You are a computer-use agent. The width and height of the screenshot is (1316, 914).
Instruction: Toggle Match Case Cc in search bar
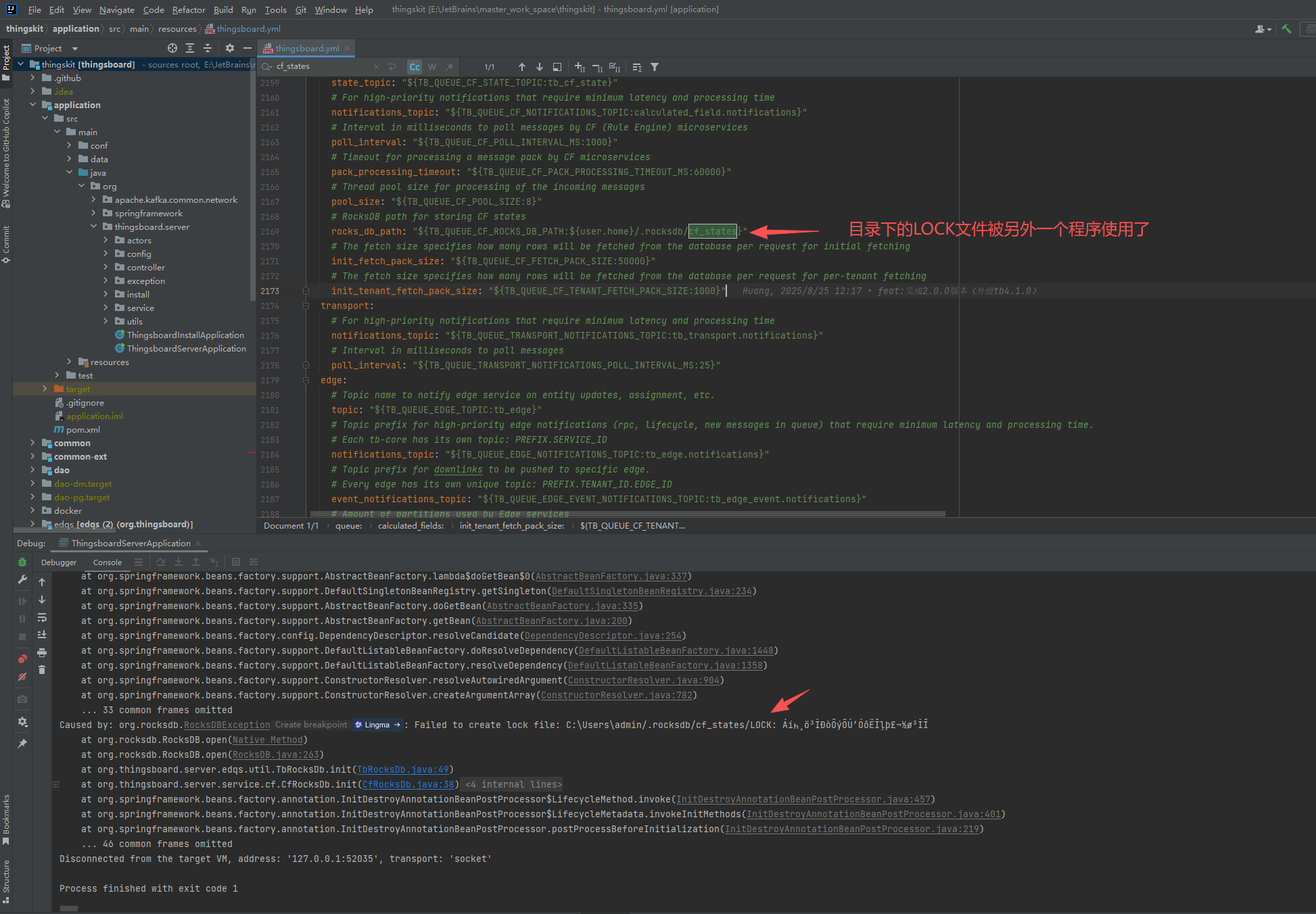coord(415,67)
